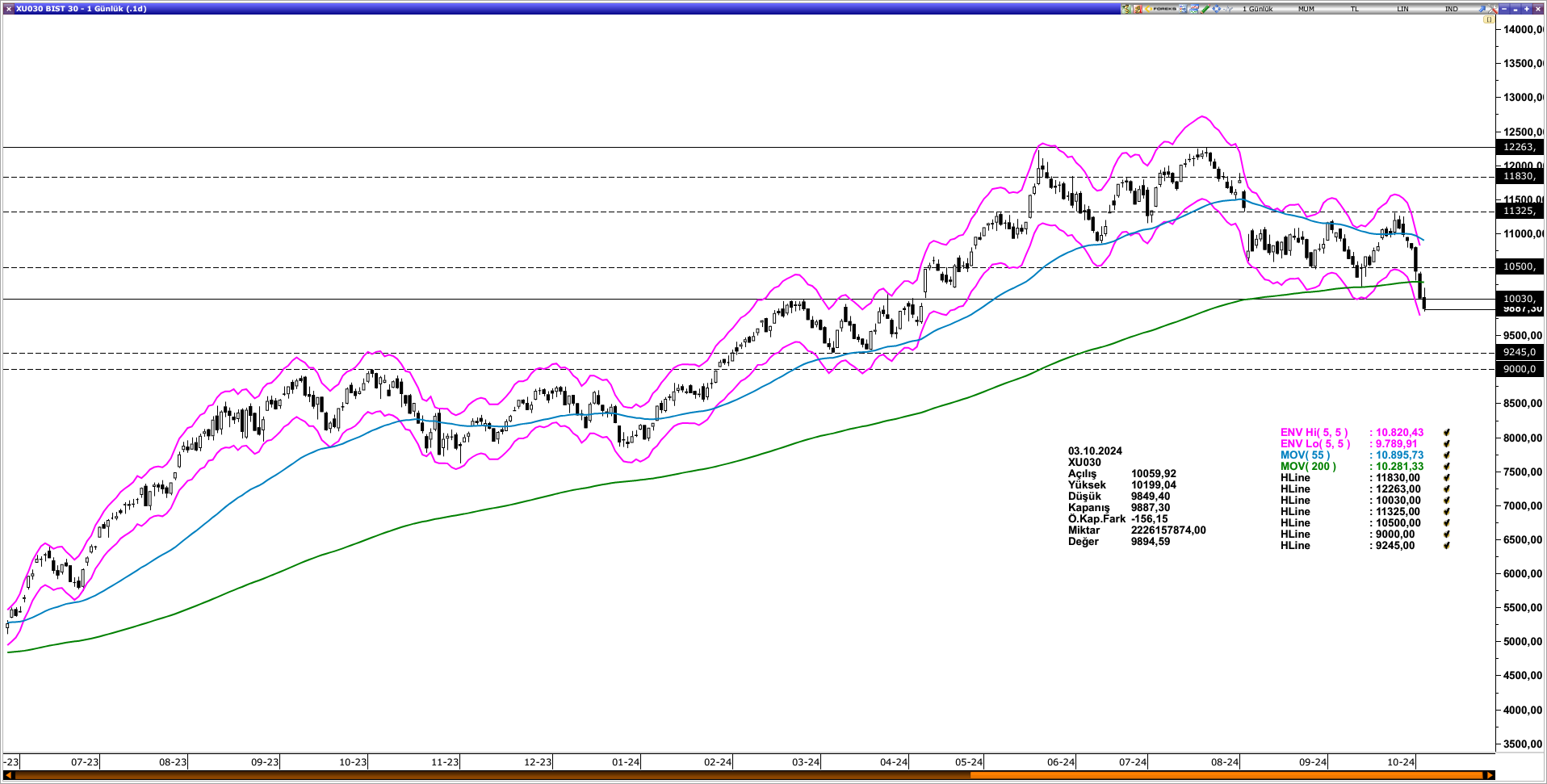Click the MOV( 55 ) legend label
Screen dimensions: 1547x784
coord(1305,455)
